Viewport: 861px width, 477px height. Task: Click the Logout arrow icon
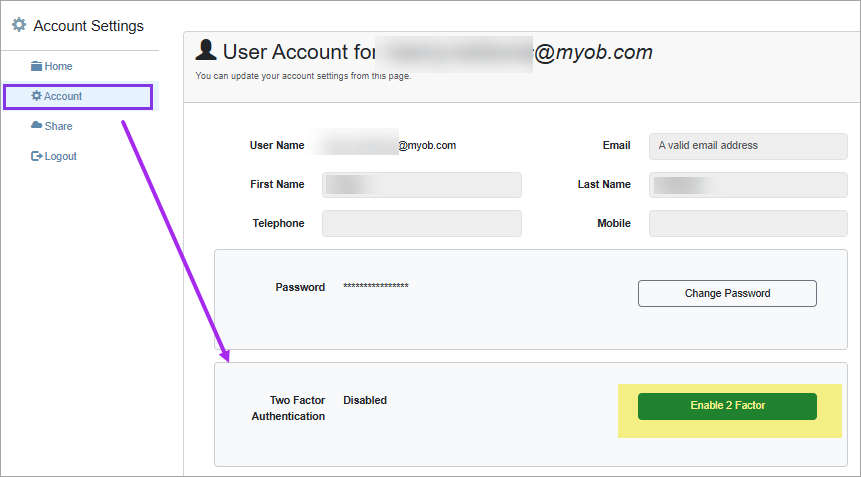click(36, 156)
